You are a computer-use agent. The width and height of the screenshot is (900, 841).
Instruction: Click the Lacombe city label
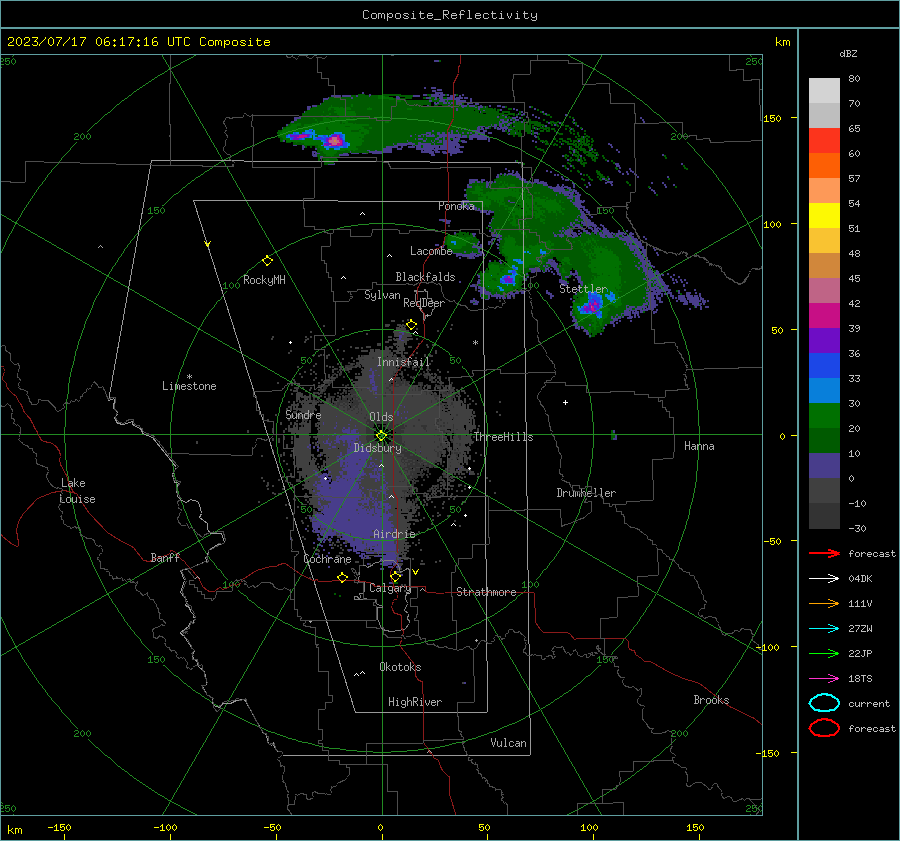coord(431,251)
